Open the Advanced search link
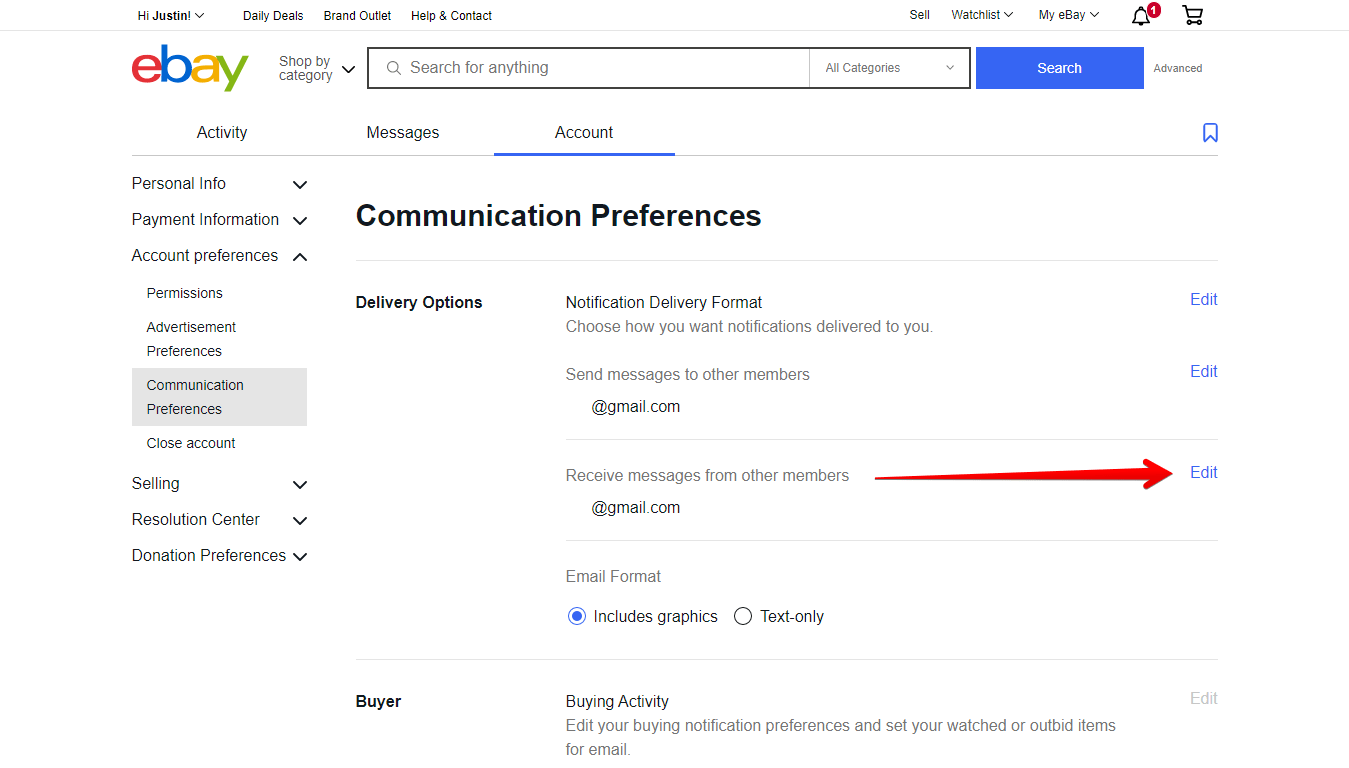The image size is (1349, 768). [x=1178, y=68]
